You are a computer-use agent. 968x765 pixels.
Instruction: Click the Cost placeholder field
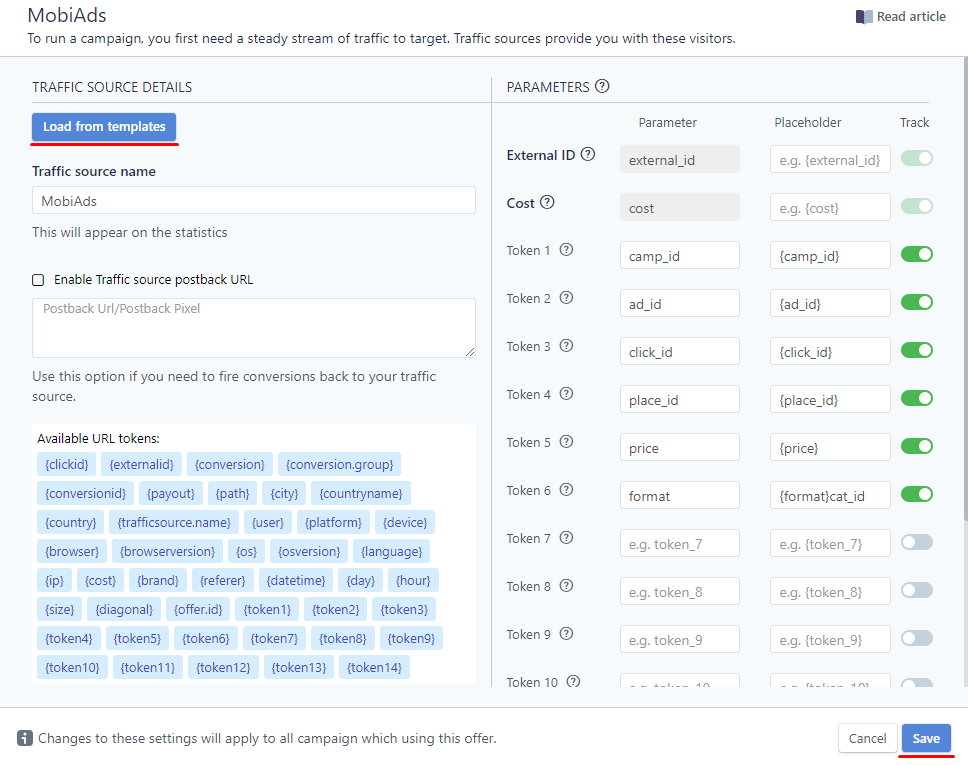830,207
